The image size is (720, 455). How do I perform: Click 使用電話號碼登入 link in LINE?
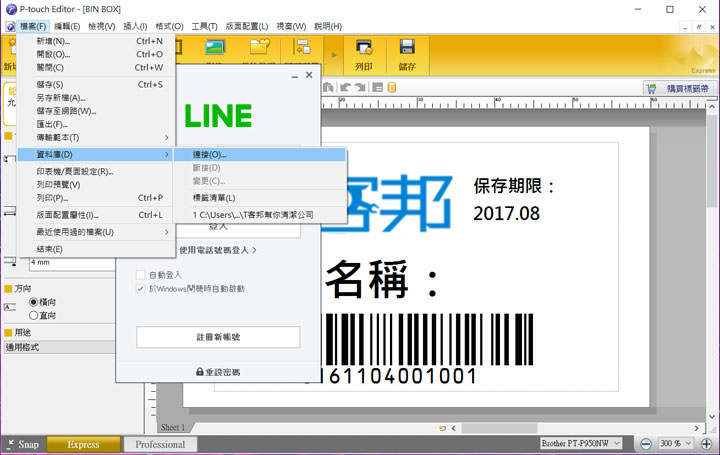[x=218, y=250]
